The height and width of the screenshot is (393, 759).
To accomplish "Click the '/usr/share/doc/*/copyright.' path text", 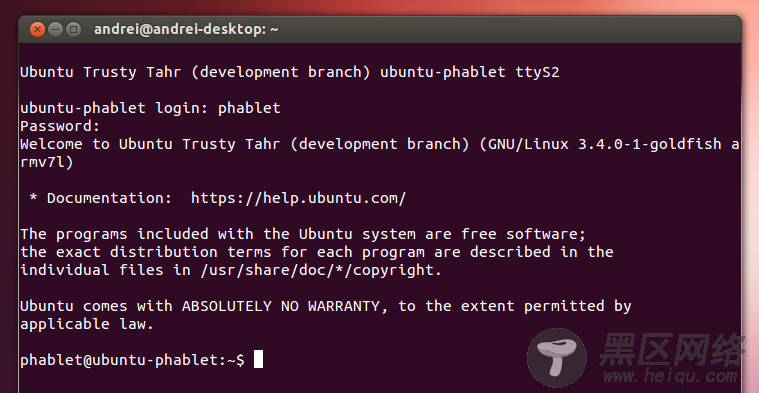I will (x=321, y=271).
